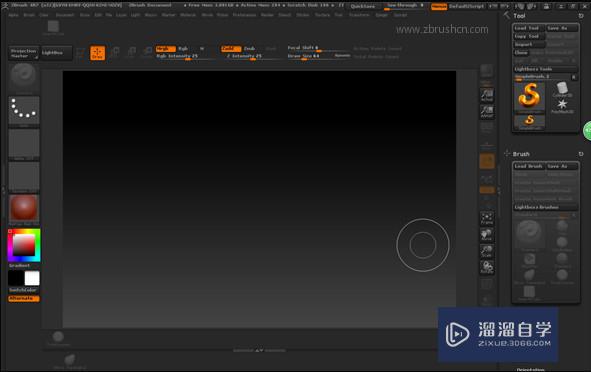This screenshot has height=372, width=591.
Task: Open the Alpha menu
Action: click(13, 15)
